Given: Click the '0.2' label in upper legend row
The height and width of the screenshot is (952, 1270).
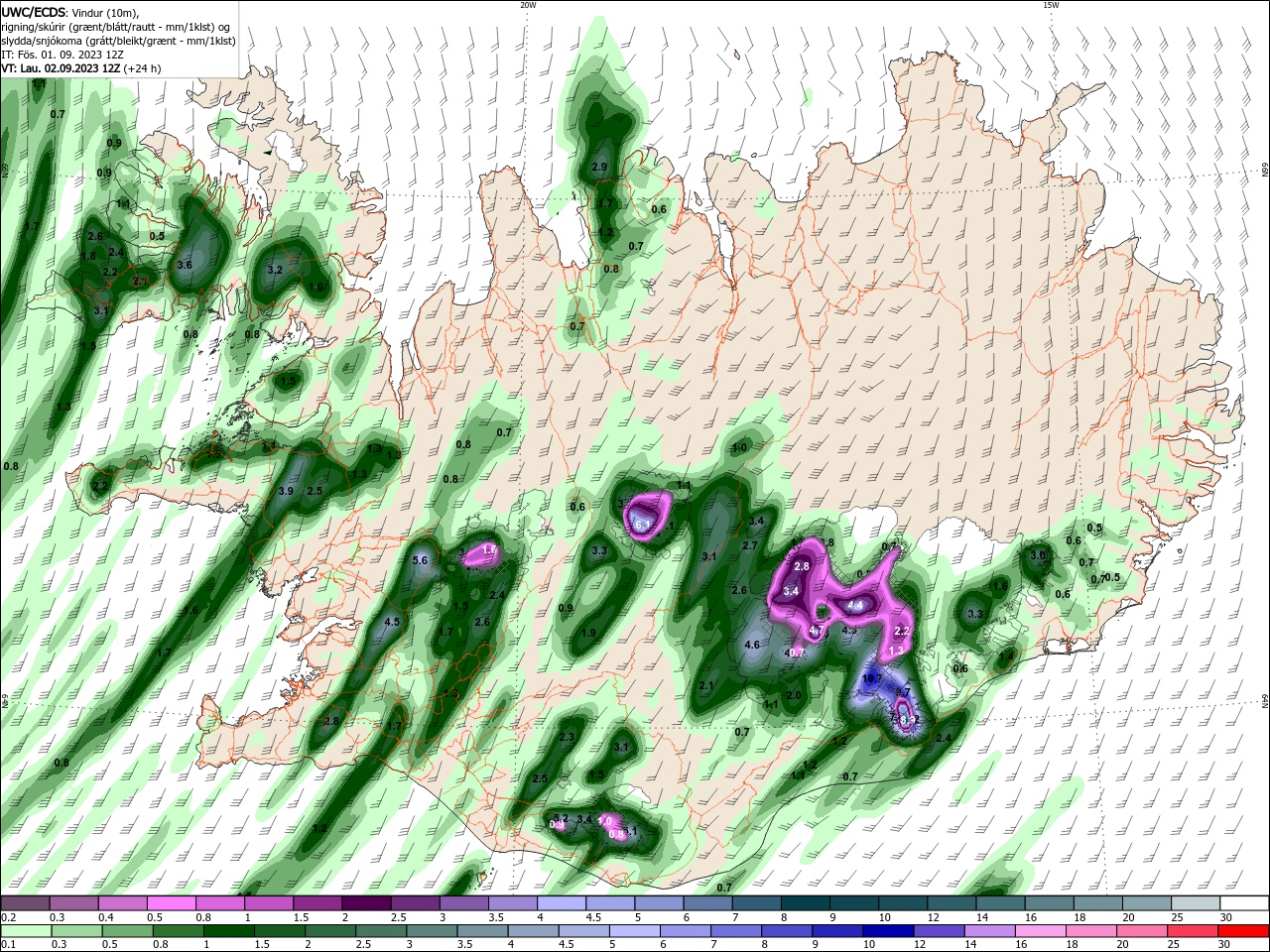Looking at the screenshot, I should pyautogui.click(x=7, y=917).
